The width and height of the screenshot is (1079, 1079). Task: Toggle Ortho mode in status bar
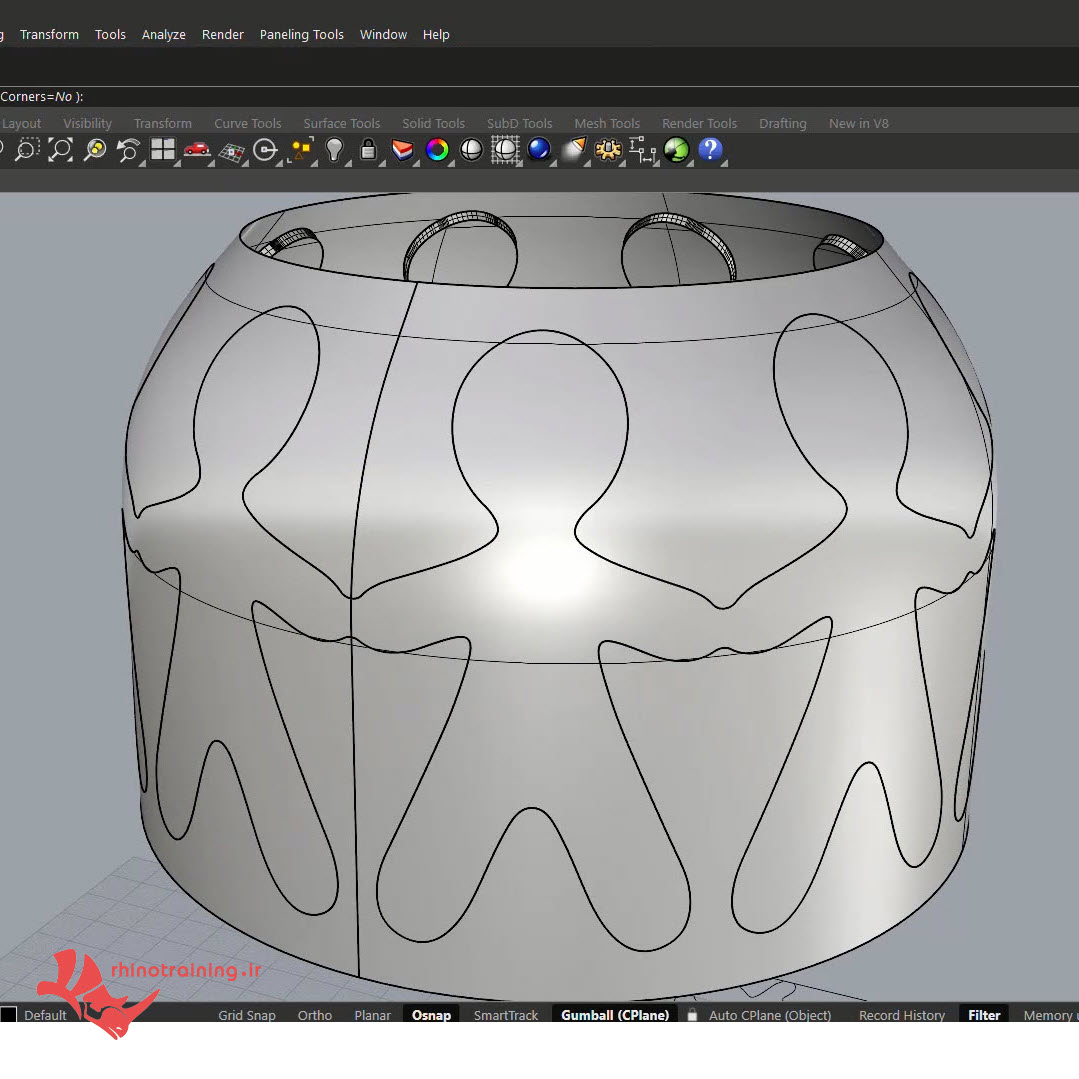click(x=314, y=1015)
